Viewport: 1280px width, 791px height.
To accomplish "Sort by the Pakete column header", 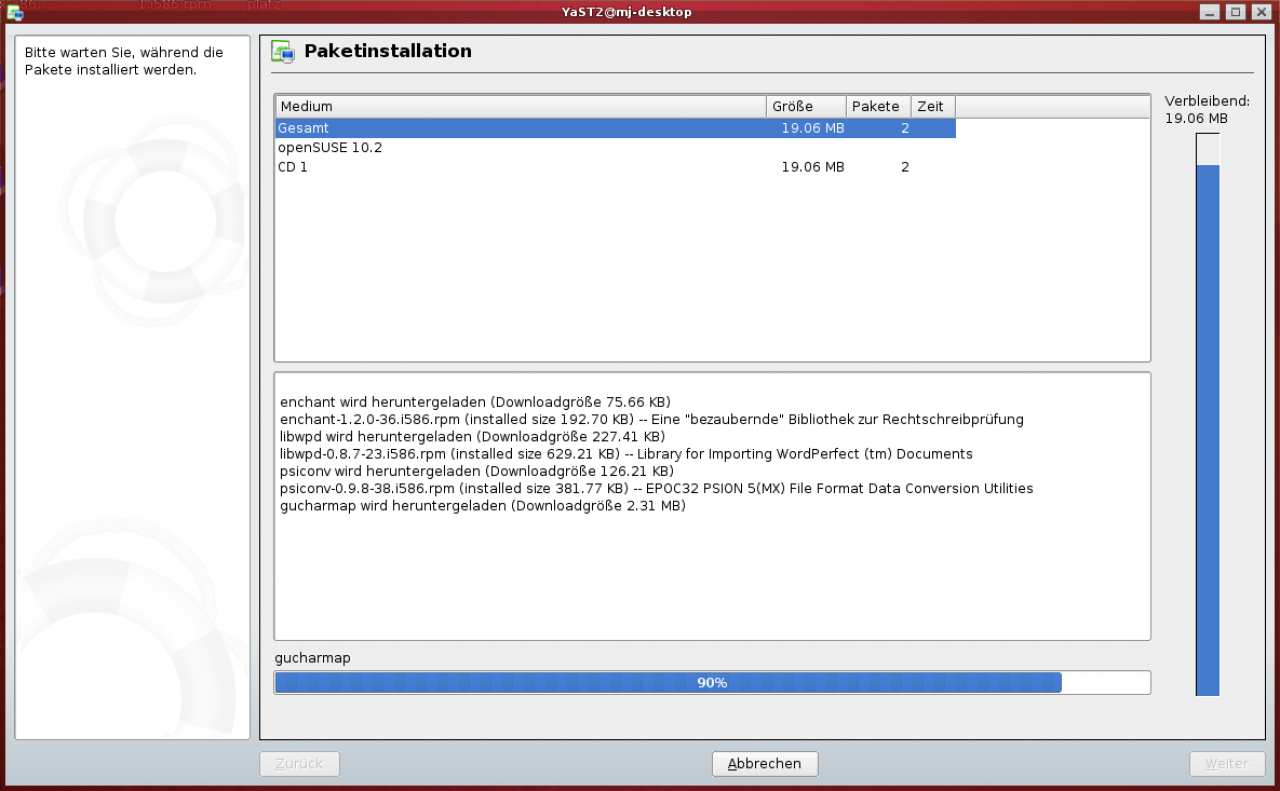I will (878, 106).
